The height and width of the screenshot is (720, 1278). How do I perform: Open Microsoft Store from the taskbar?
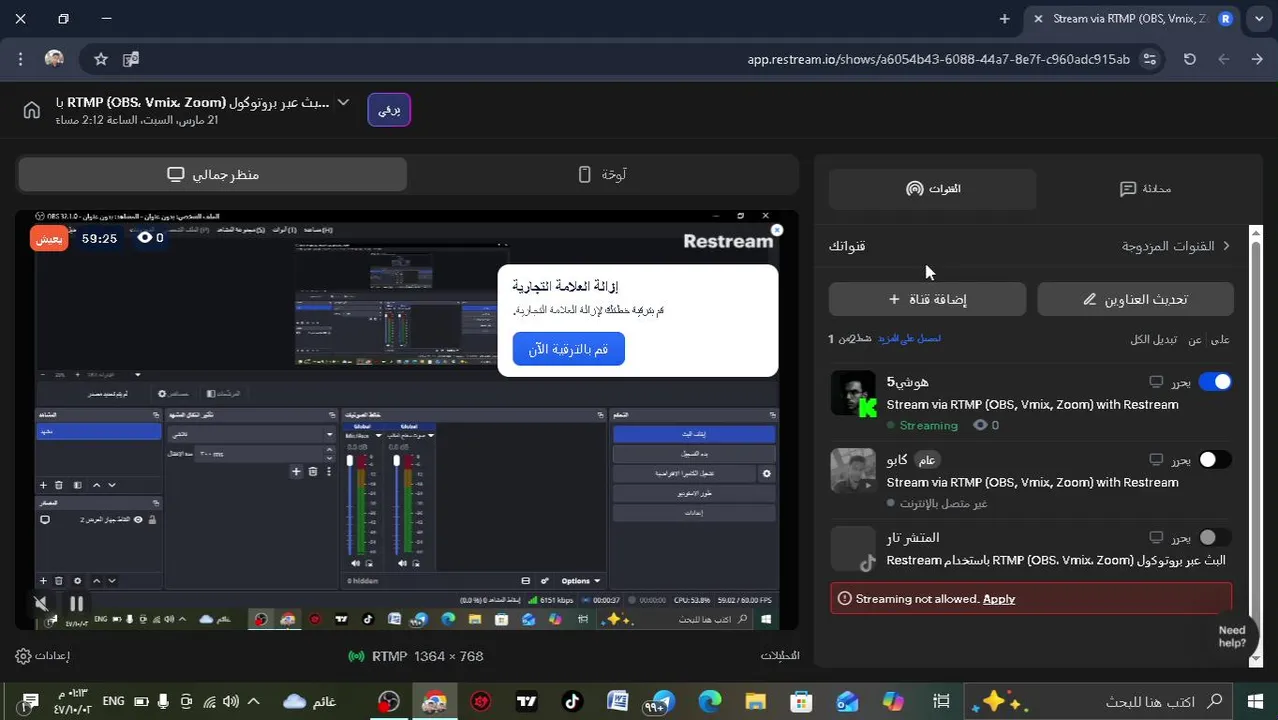click(x=801, y=702)
